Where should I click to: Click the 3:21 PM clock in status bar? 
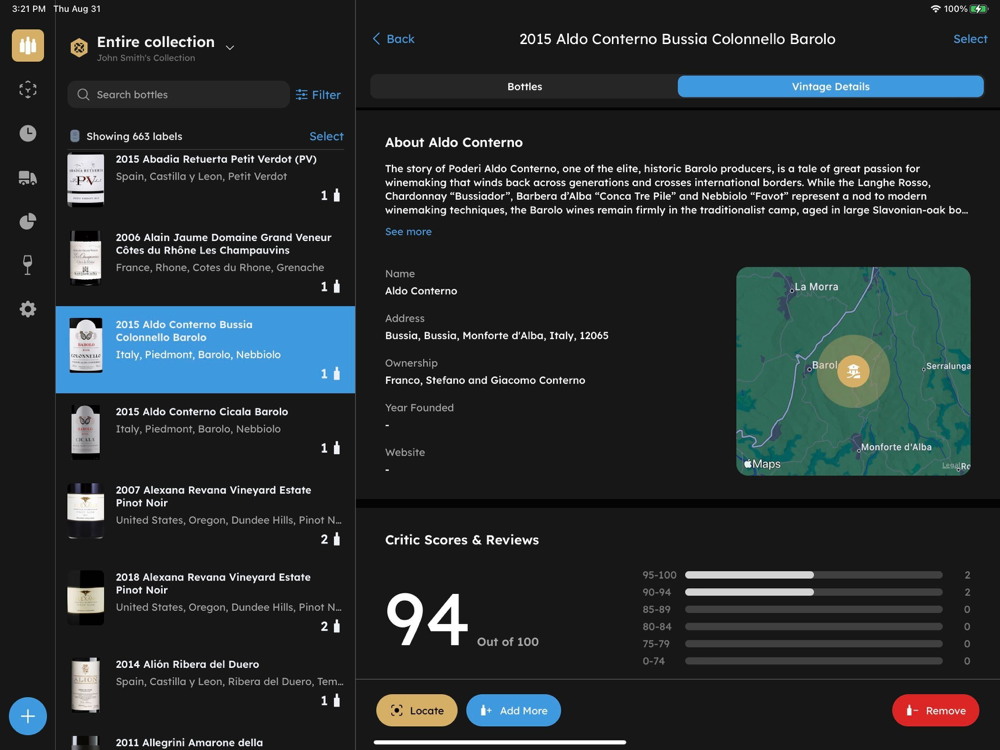tap(29, 9)
